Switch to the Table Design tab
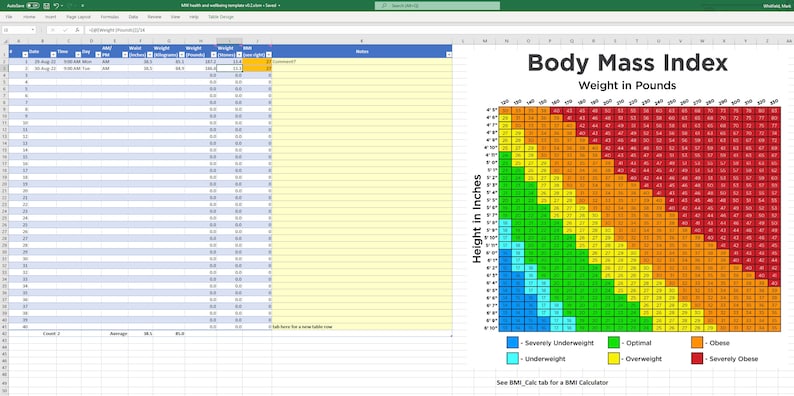 (x=221, y=17)
